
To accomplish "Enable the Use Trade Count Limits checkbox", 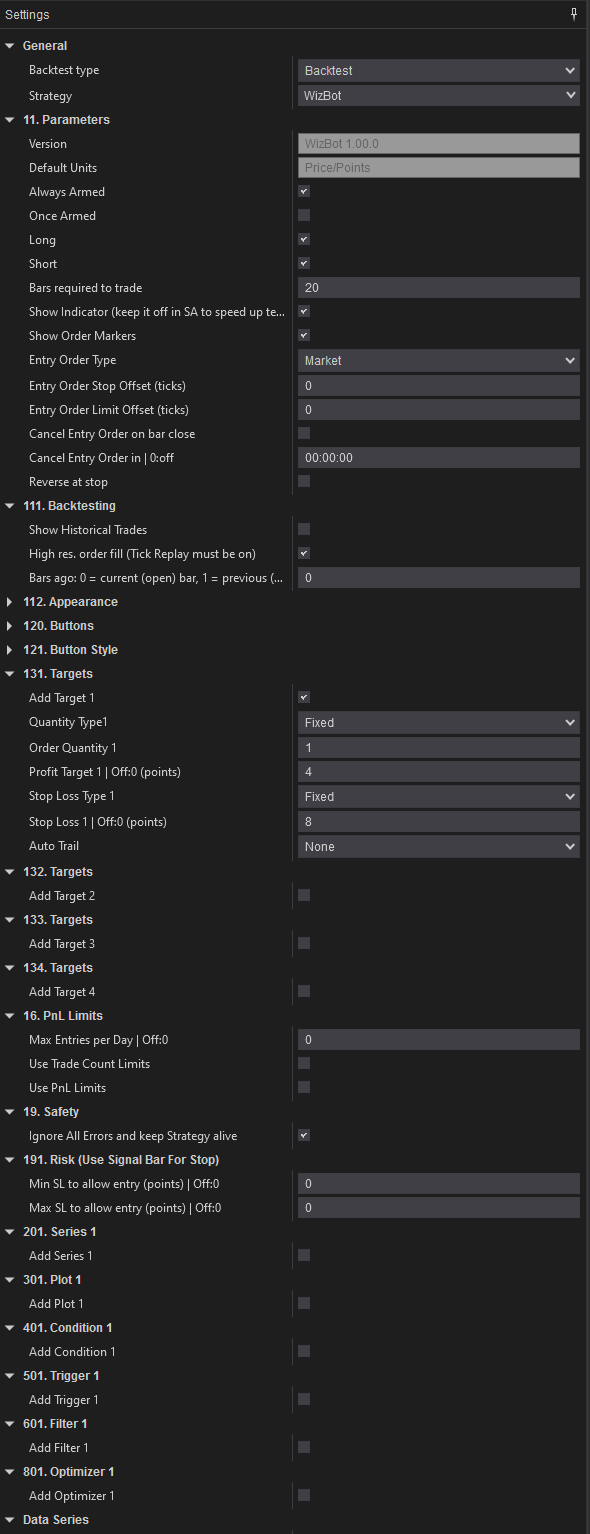I will [304, 1063].
